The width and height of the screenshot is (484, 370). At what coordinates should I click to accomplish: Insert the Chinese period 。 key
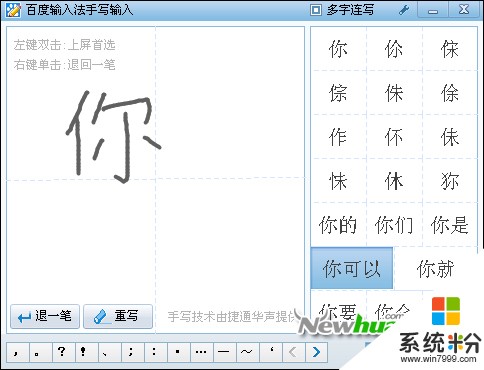[40, 352]
